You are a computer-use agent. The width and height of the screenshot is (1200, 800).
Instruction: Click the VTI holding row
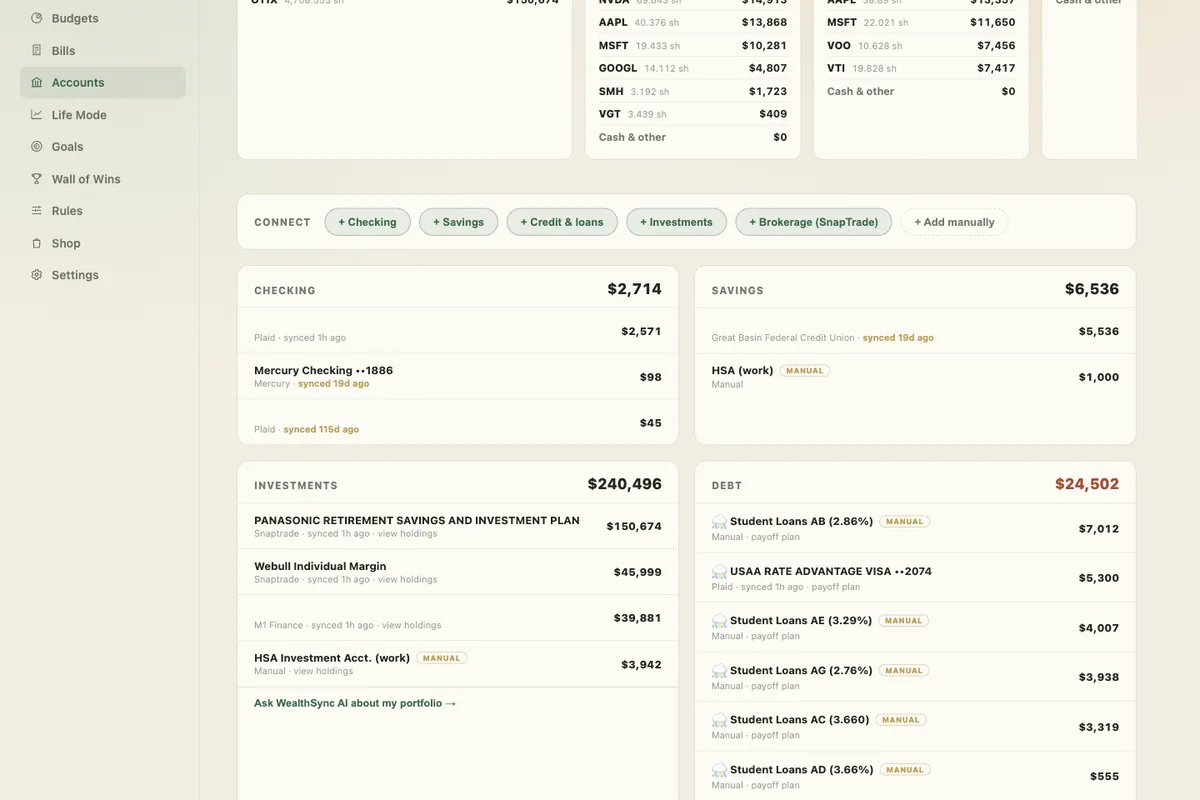921,68
